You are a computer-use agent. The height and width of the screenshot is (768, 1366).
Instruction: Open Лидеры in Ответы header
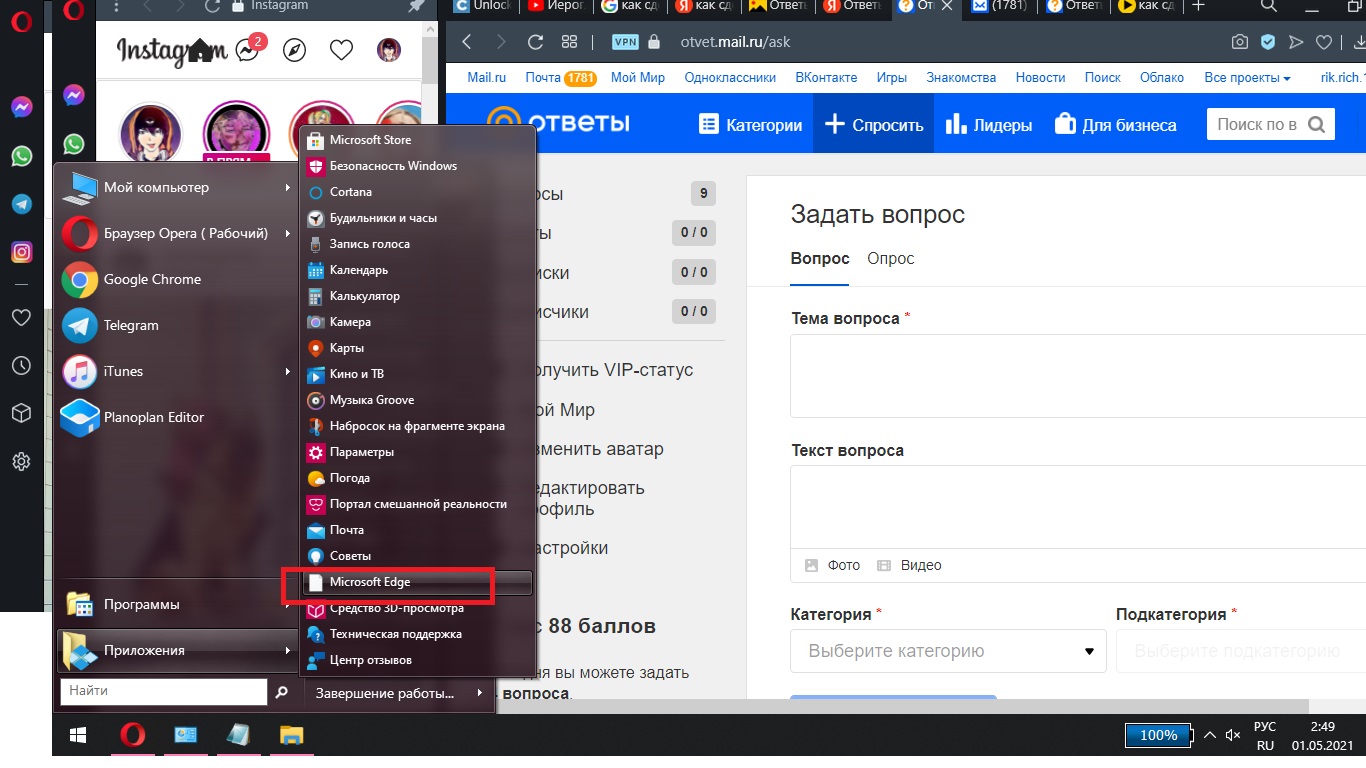click(988, 125)
